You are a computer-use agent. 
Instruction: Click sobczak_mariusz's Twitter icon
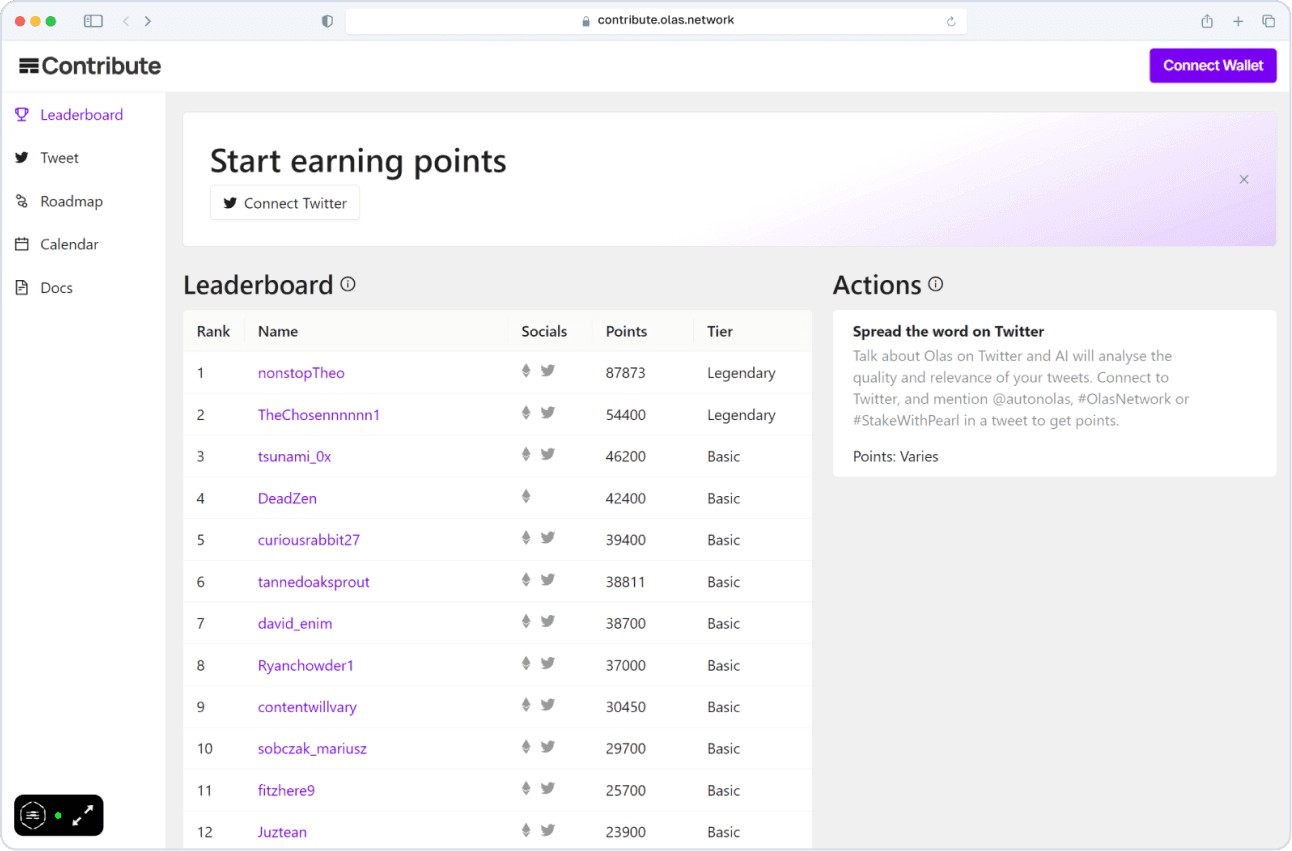click(x=548, y=746)
